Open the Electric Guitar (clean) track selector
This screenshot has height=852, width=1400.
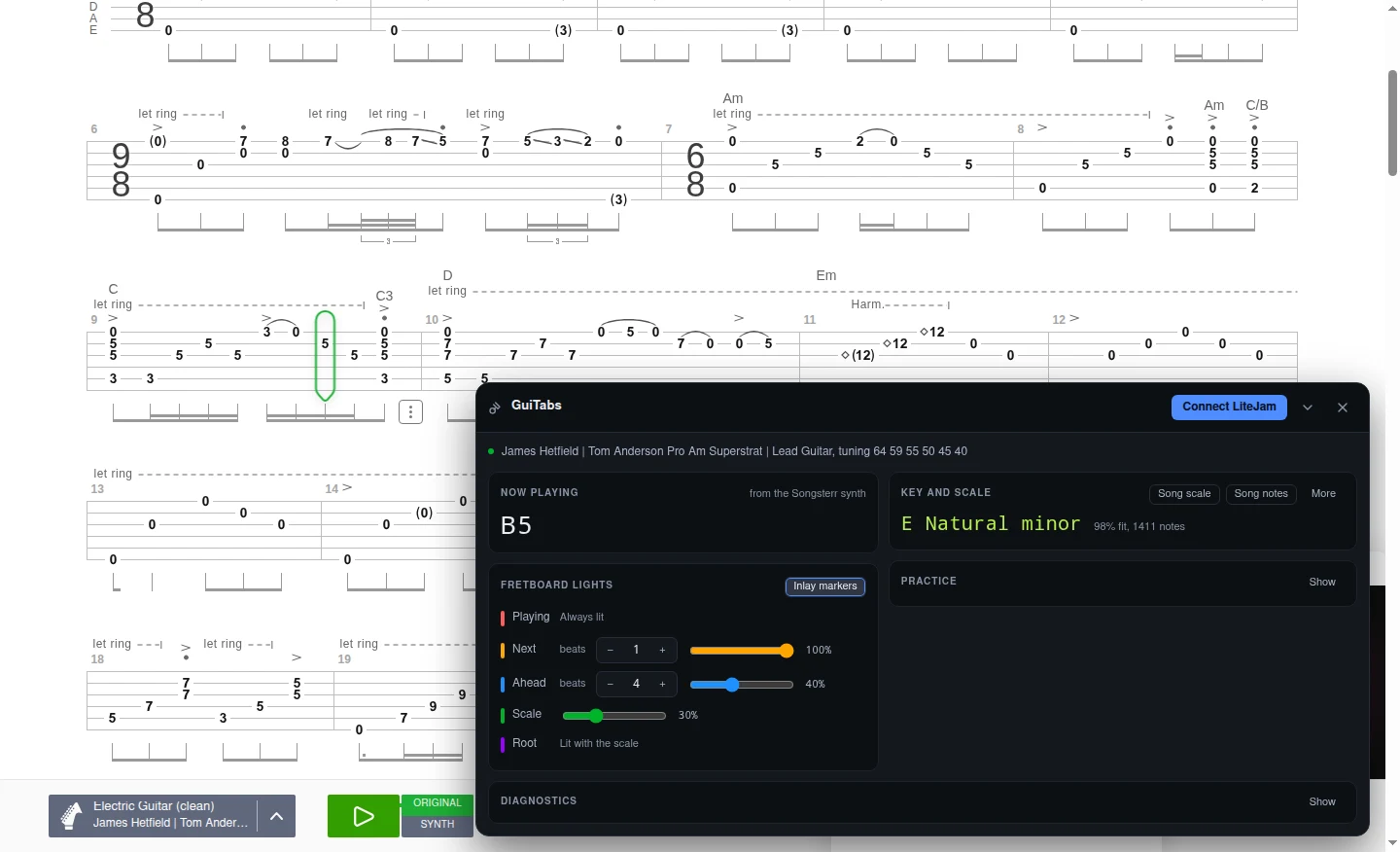coord(171,815)
